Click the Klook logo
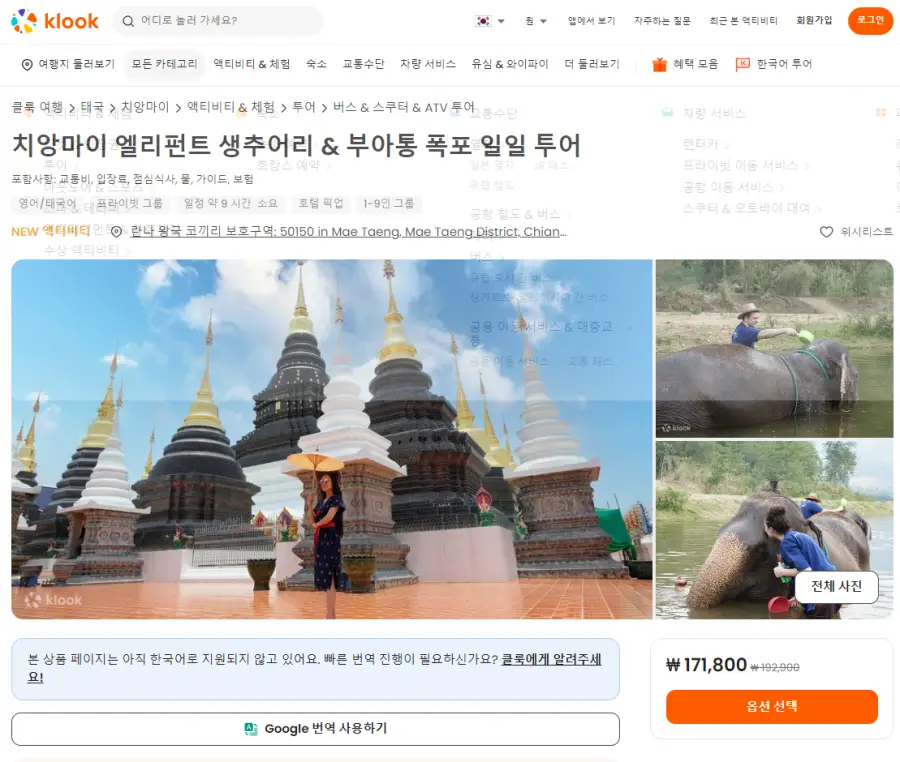The width and height of the screenshot is (900, 762). [x=55, y=21]
